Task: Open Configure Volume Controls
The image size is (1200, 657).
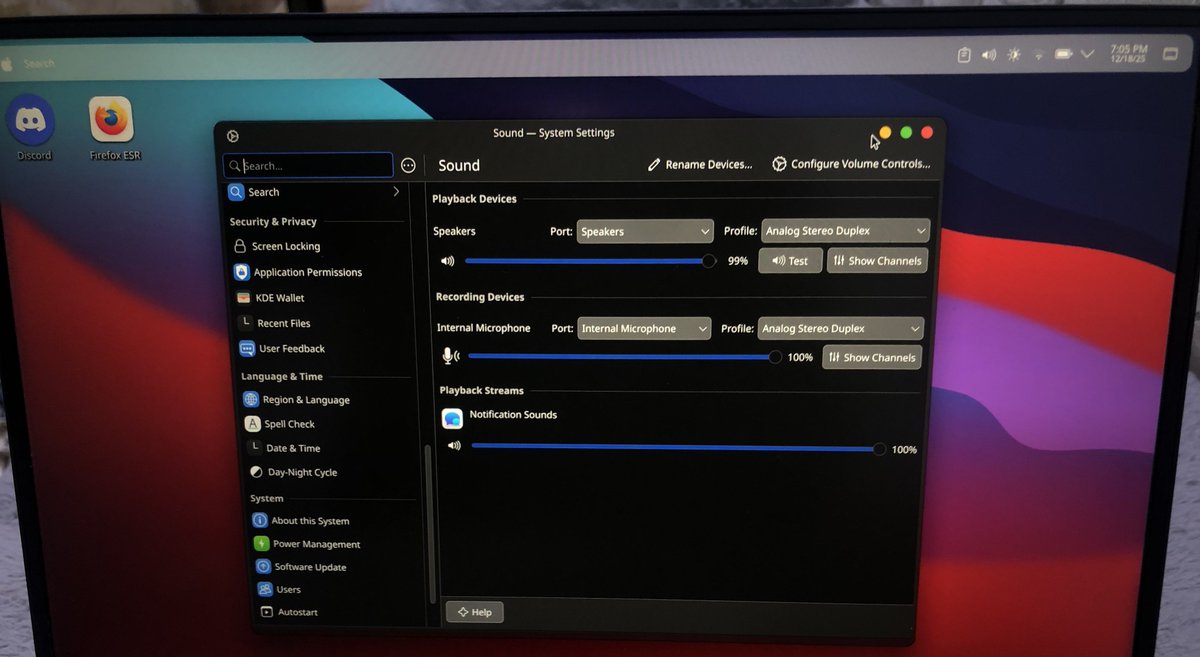Action: click(851, 164)
